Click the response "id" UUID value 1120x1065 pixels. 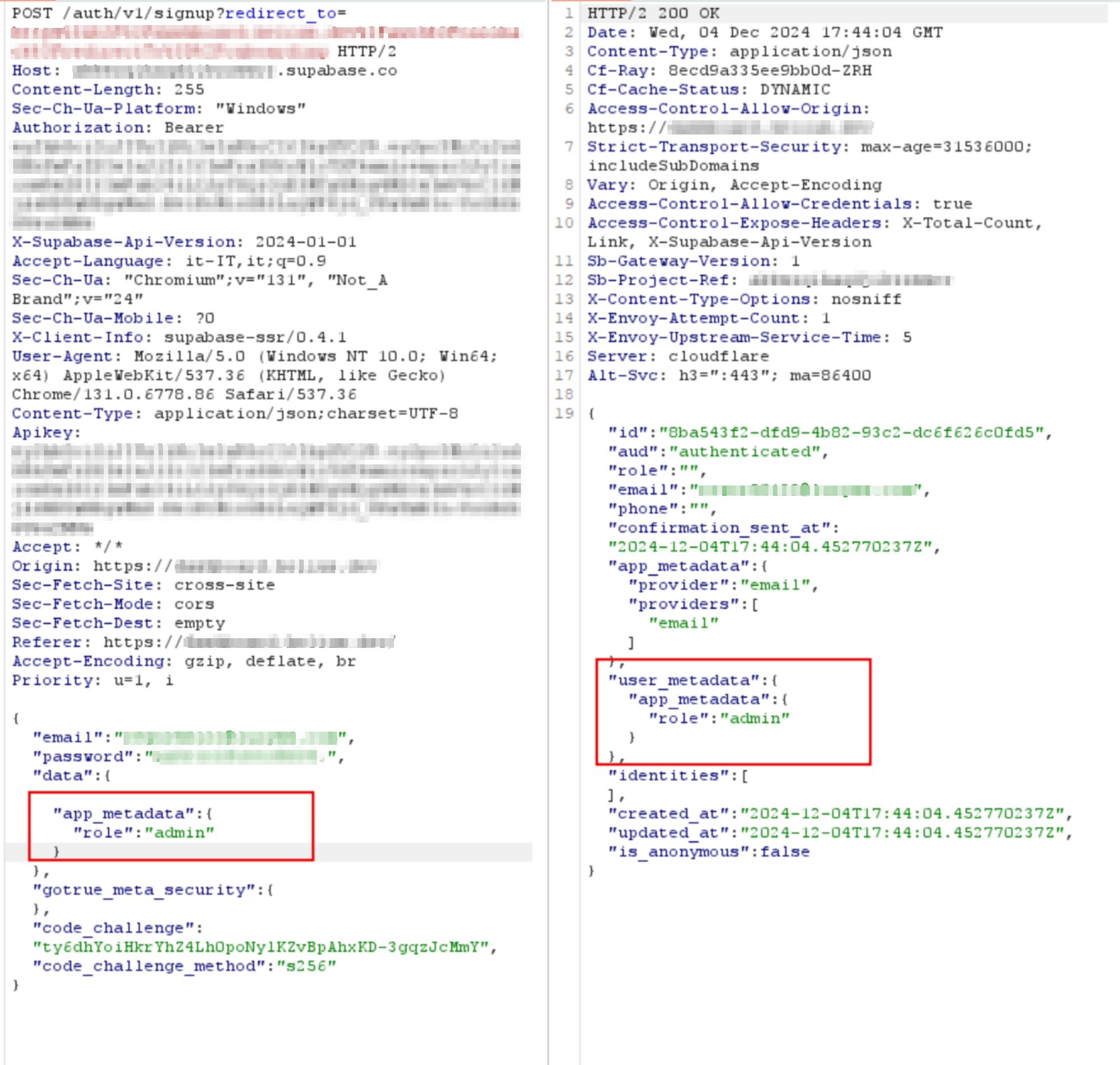(851, 432)
